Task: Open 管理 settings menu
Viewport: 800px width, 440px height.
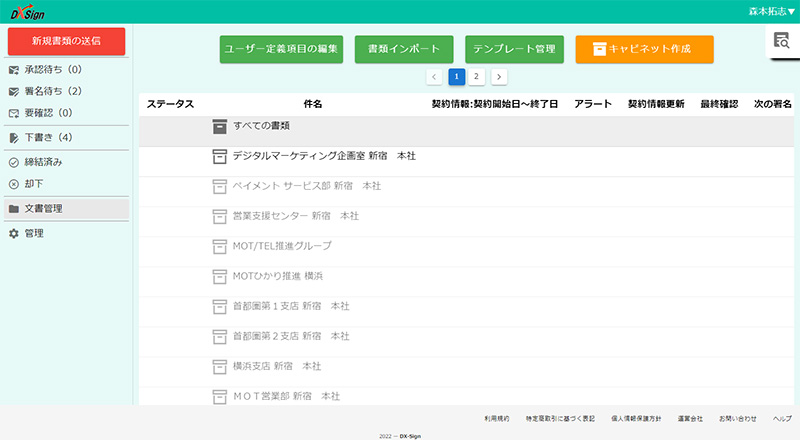Action: click(66, 233)
